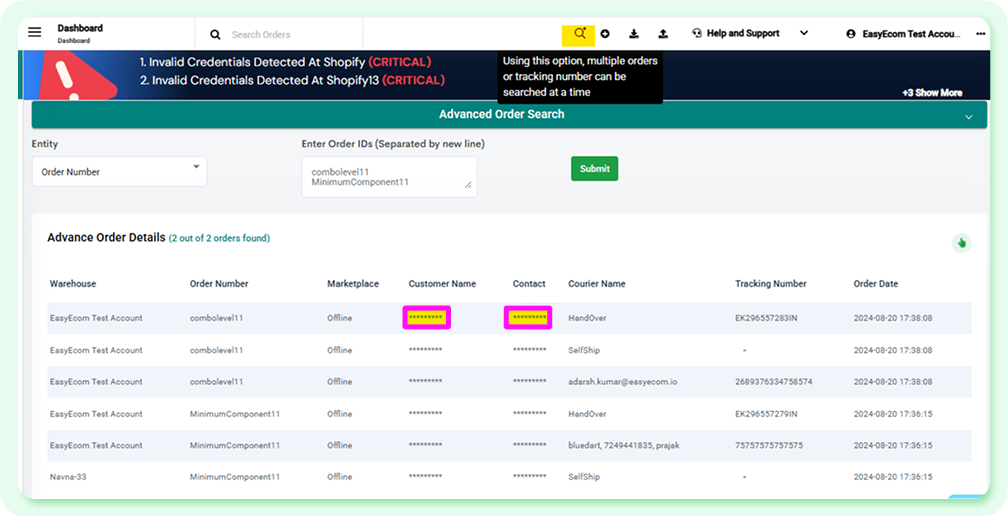Screen dimensions: 1008x516
Task: Click the Tracking Number column header
Action: pyautogui.click(x=771, y=283)
